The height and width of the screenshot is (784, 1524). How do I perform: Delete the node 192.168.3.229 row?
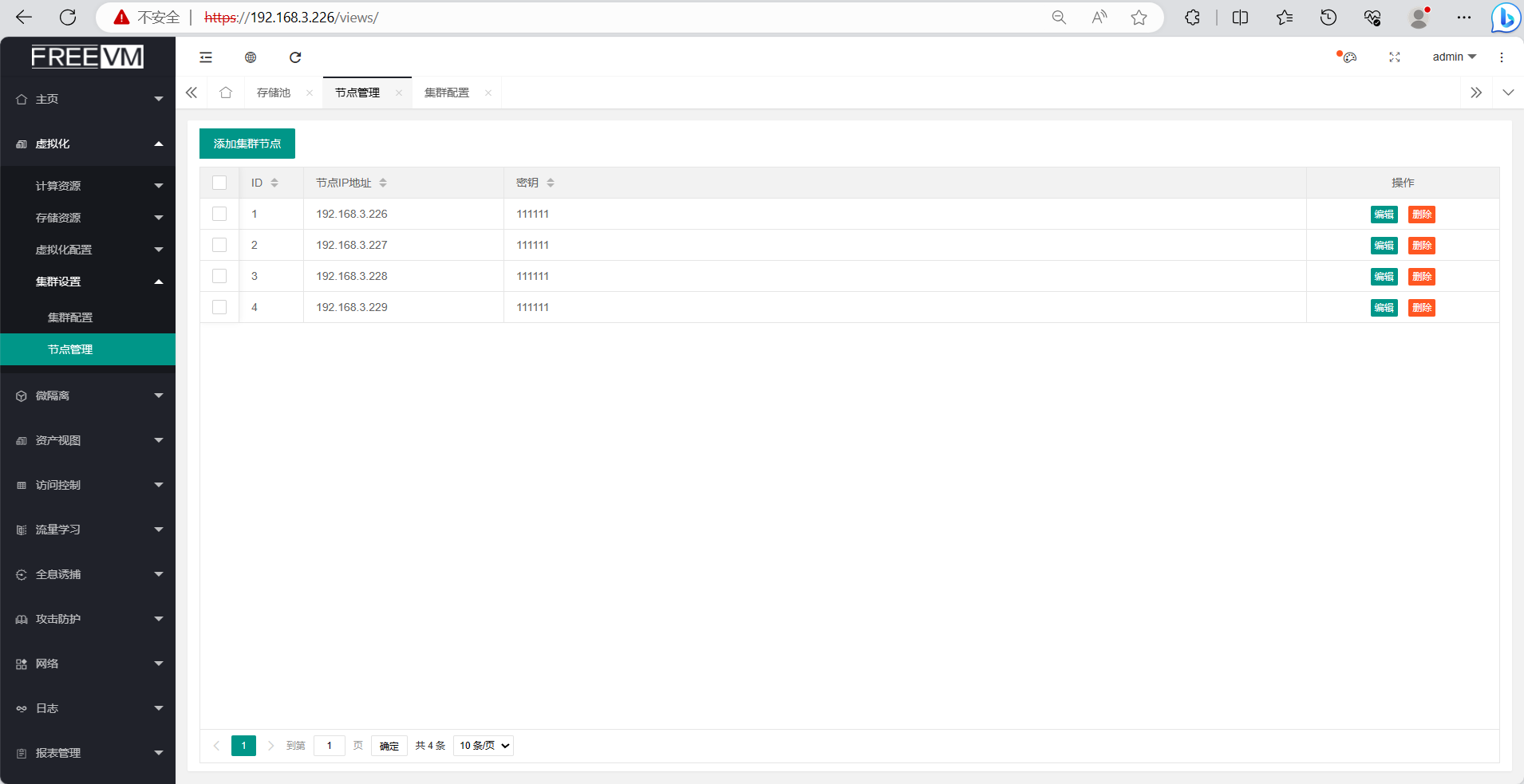(x=1422, y=308)
